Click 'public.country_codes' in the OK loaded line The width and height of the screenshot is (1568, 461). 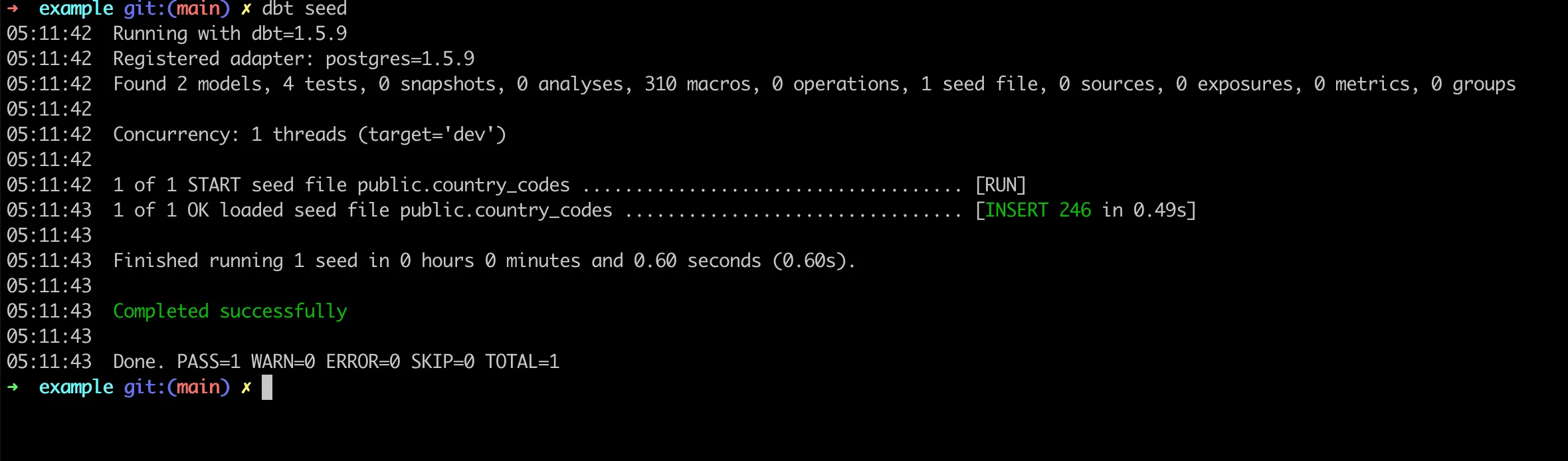[x=506, y=210]
